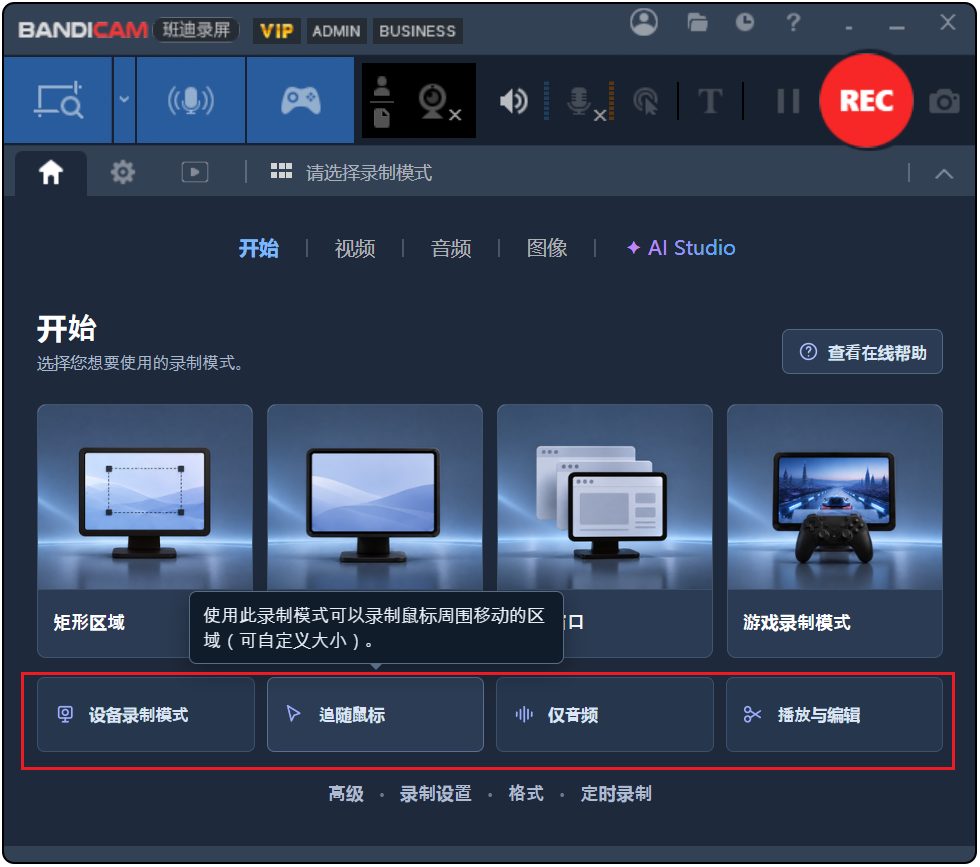Open the 高级 link
The width and height of the screenshot is (980, 867).
tap(346, 794)
